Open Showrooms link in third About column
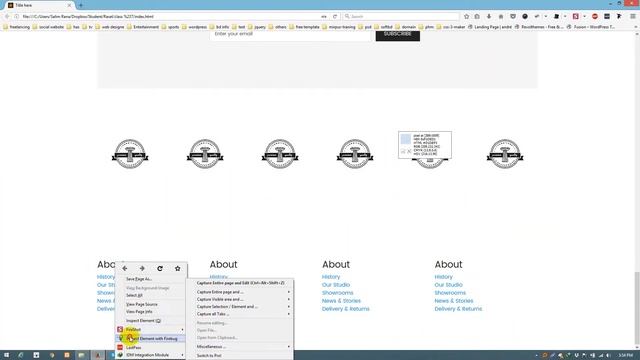This screenshot has width=640, height=360. (x=338, y=293)
